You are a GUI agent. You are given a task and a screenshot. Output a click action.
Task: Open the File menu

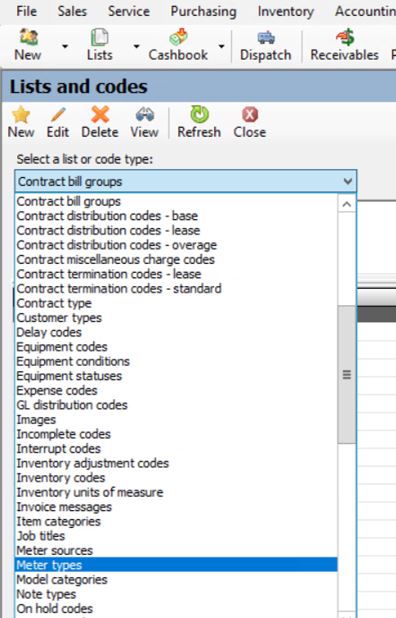[x=27, y=11]
